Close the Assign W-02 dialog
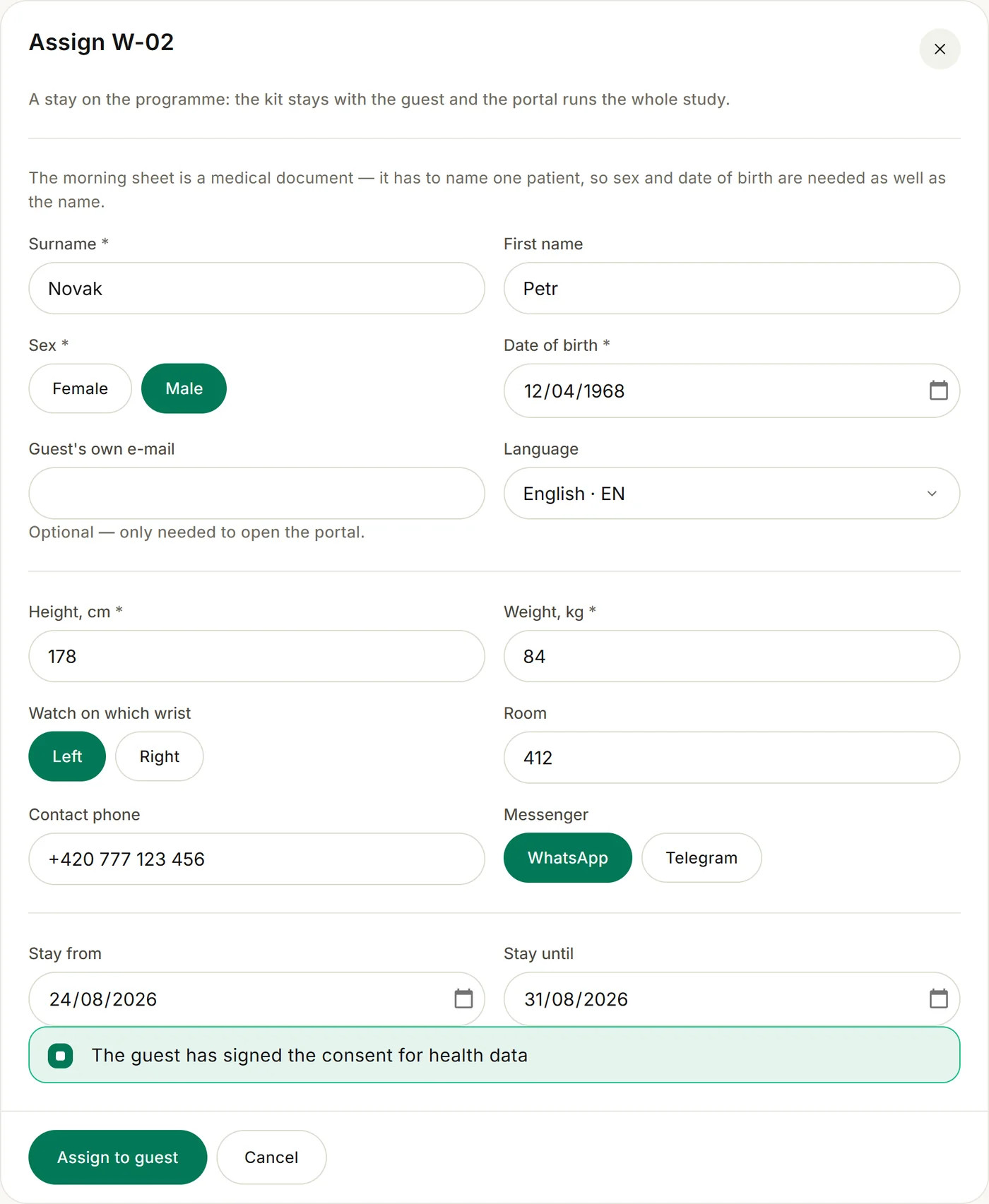 tap(940, 49)
